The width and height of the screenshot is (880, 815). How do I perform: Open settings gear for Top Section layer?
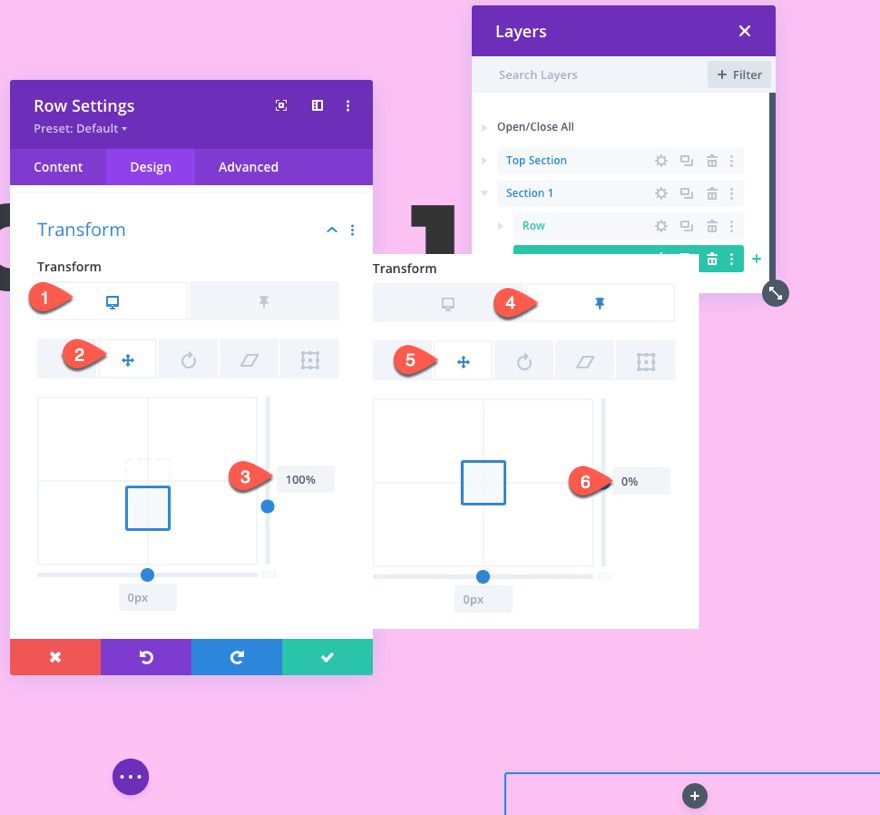point(661,161)
